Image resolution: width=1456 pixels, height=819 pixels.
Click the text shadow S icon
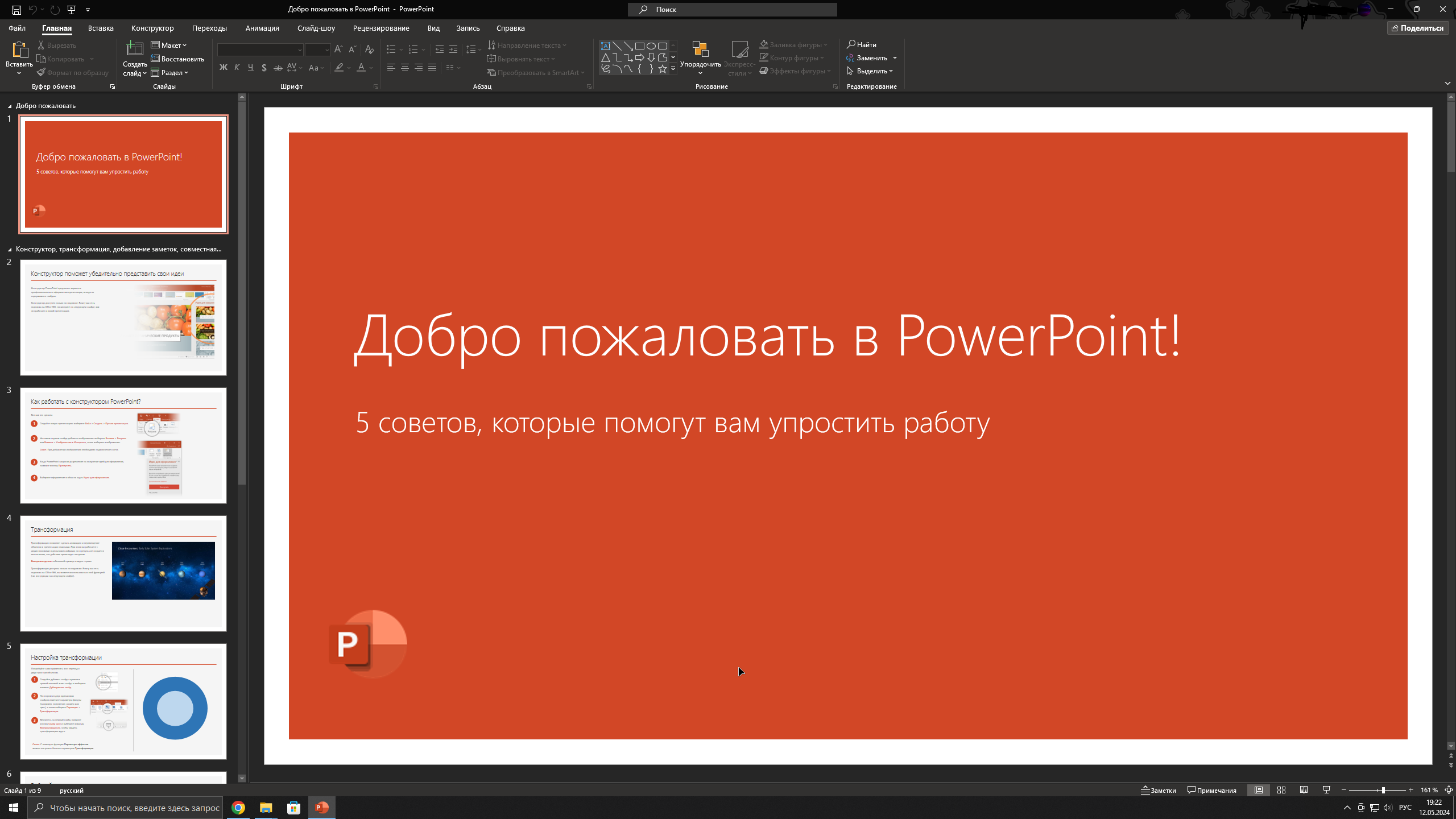264,68
